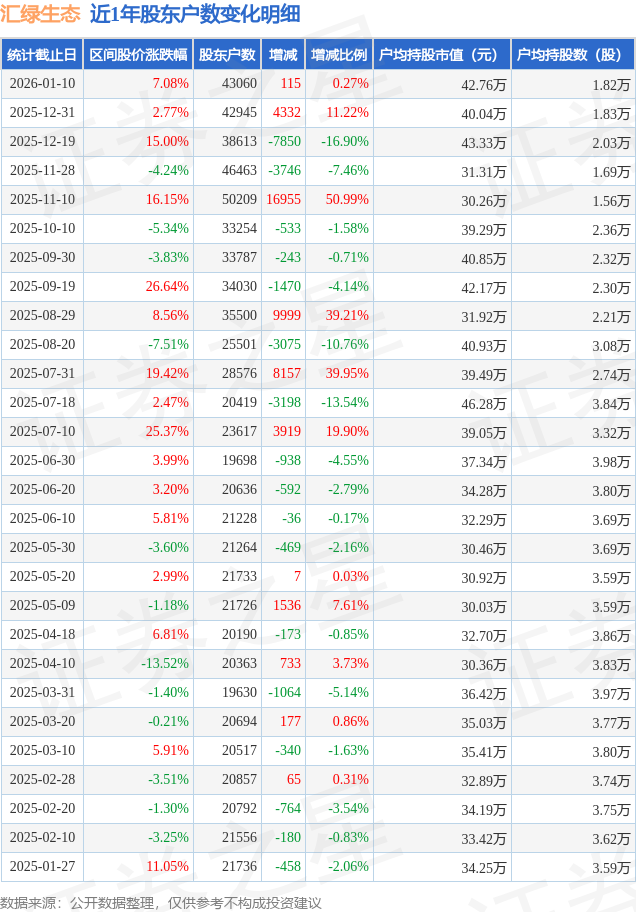Select the 增减比例 column header
Image resolution: width=636 pixels, height=912 pixels.
339,55
